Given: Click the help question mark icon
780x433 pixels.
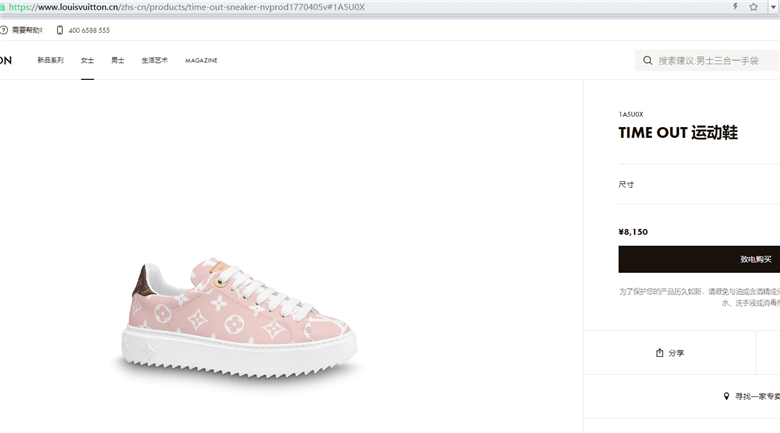Looking at the screenshot, I should pos(3,30).
